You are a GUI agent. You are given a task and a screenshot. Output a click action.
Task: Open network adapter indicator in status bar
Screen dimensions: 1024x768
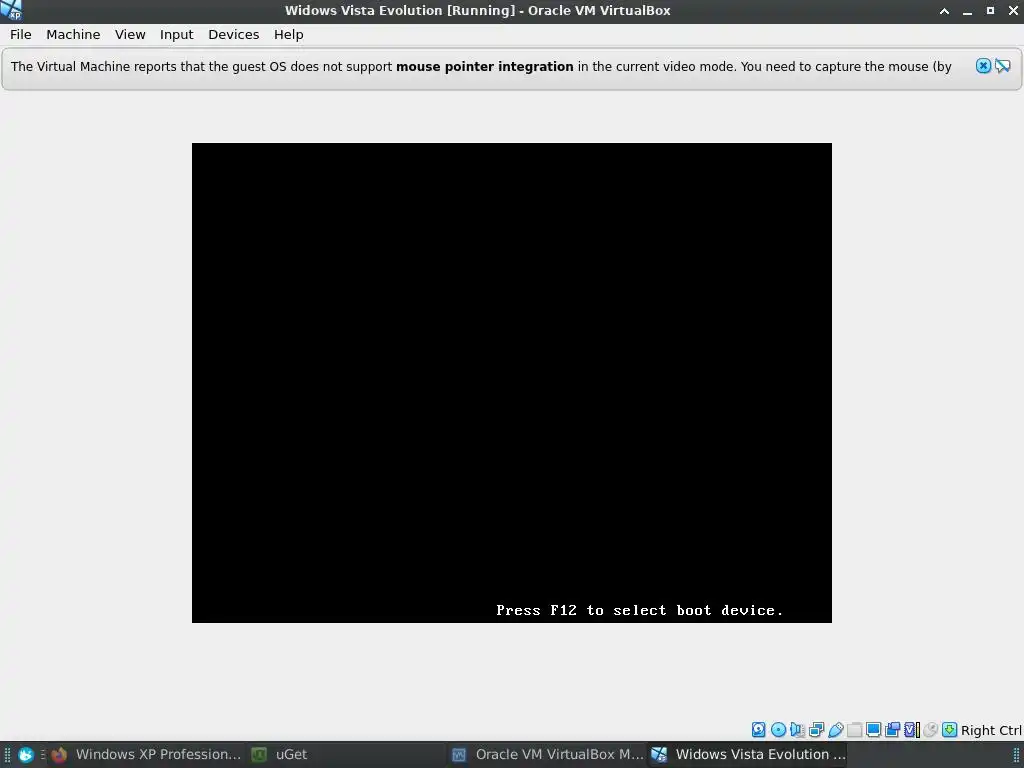(816, 729)
